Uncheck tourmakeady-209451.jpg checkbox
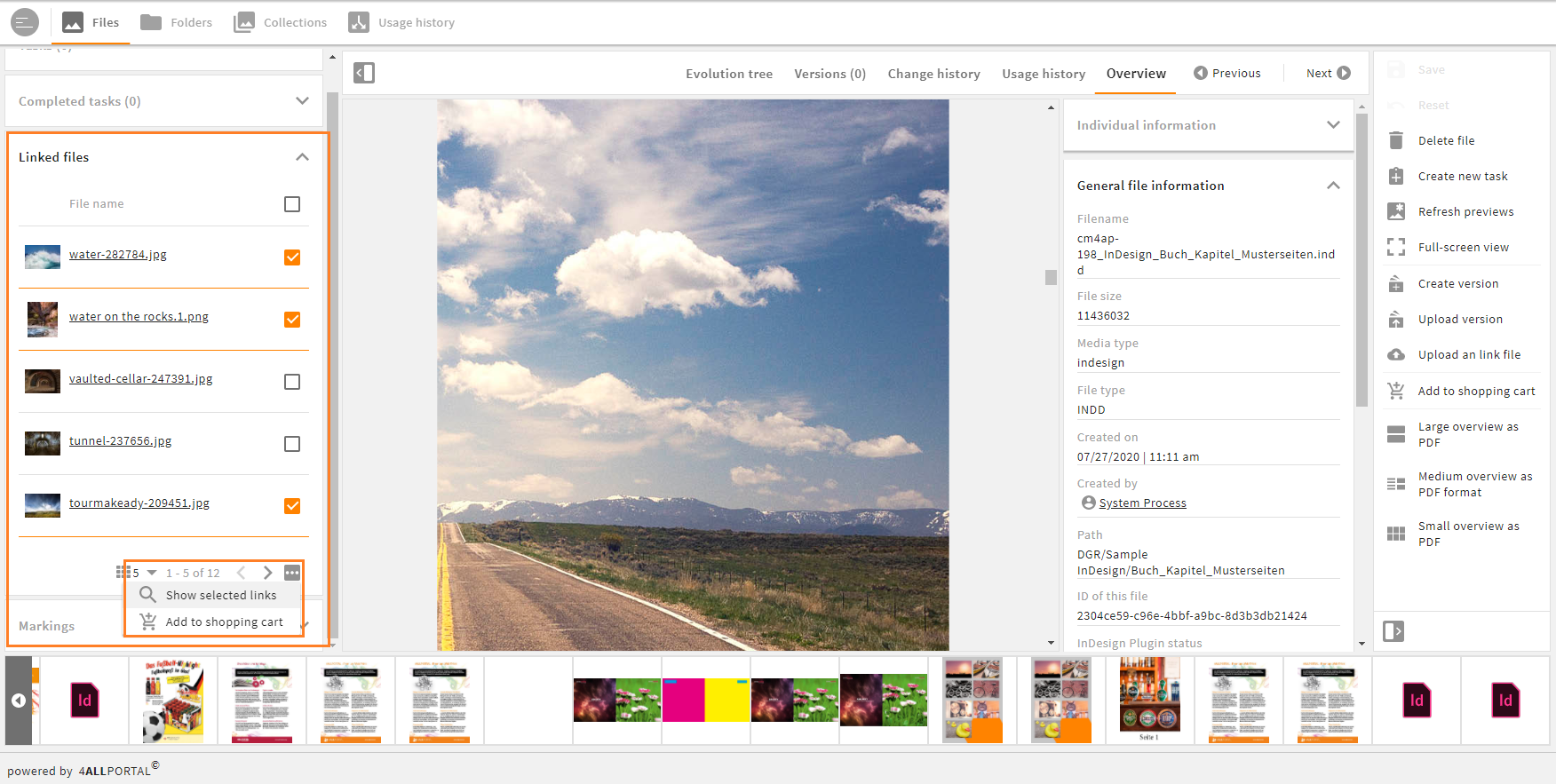 point(292,506)
